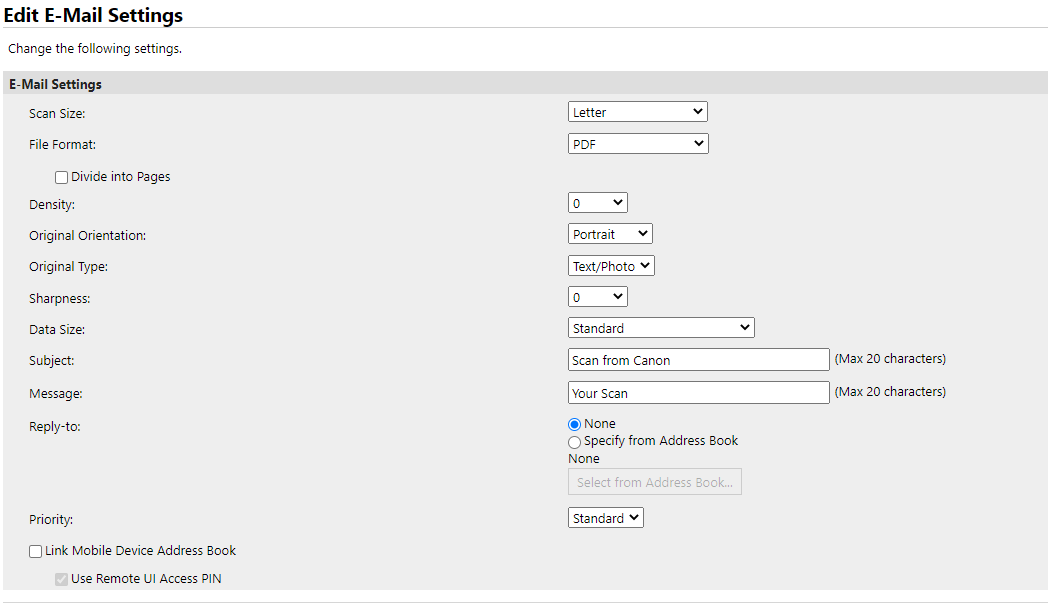Toggle Use Remote UI Access PIN
Viewport: 1048px width, 608px height.
click(x=61, y=578)
